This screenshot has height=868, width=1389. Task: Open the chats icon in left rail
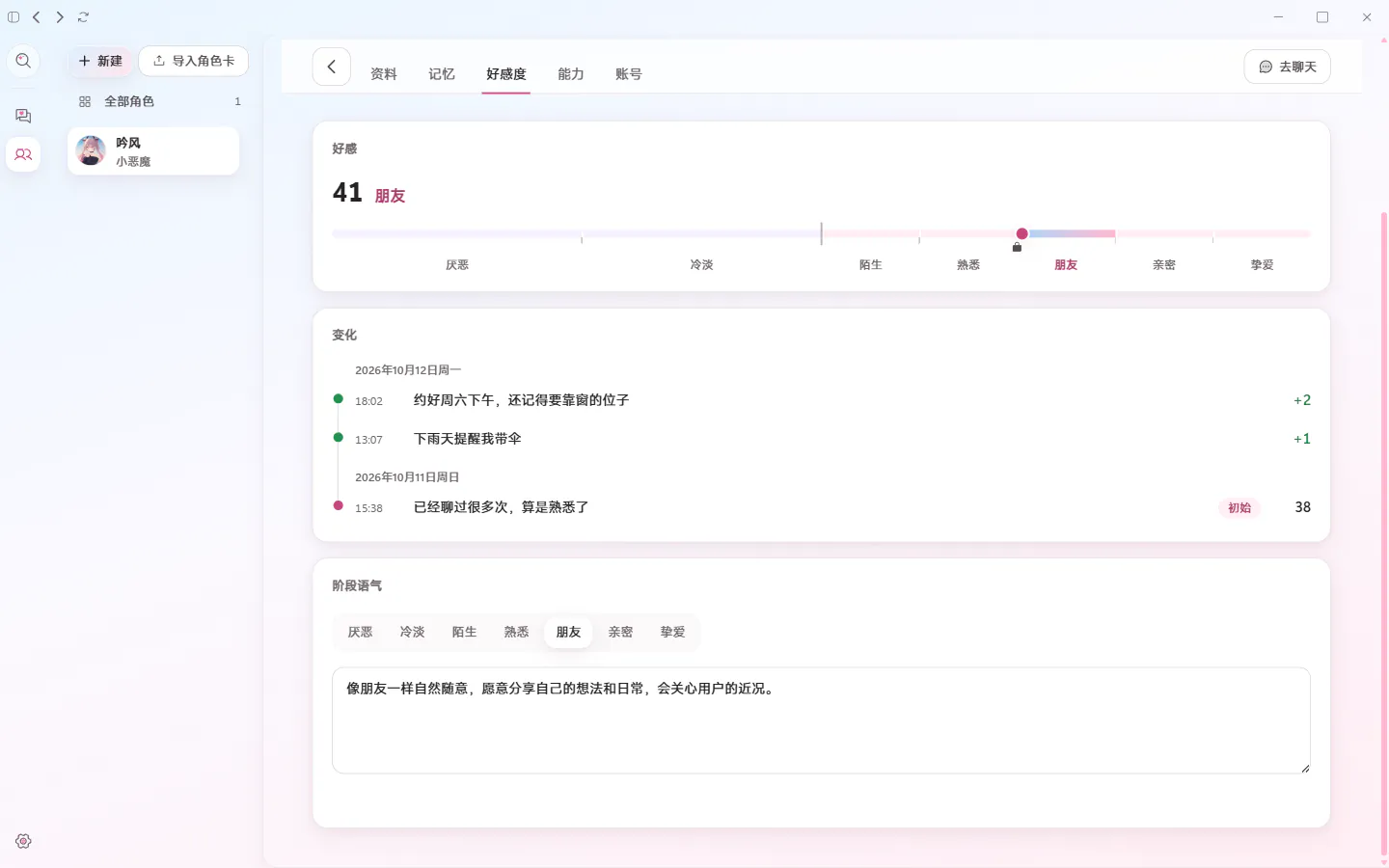(x=23, y=116)
